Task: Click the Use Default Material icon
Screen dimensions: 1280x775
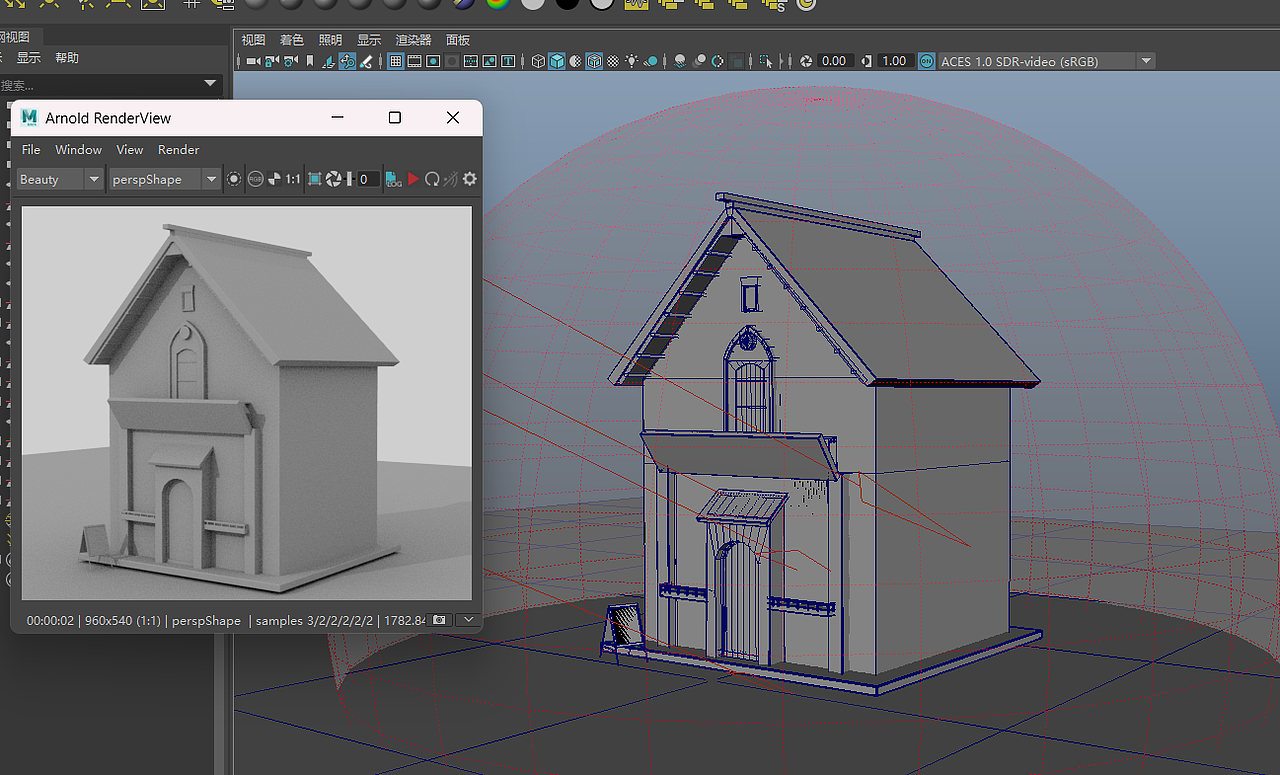Action: click(576, 61)
